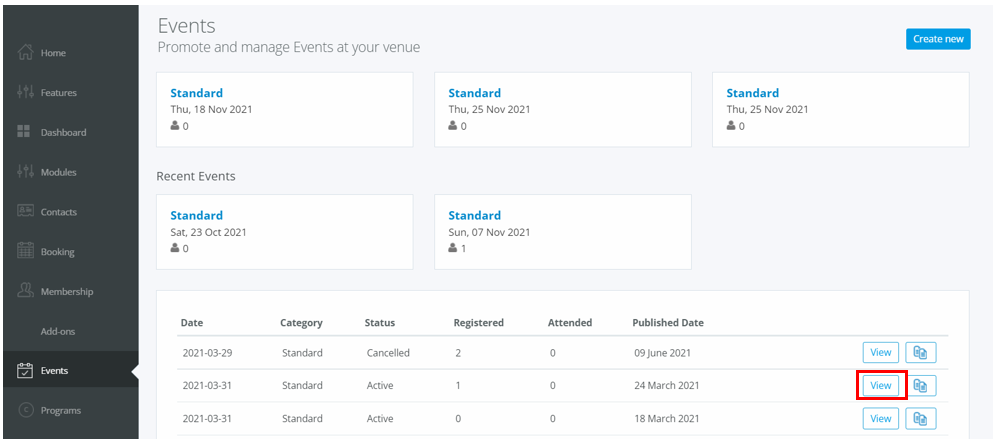The image size is (998, 446).
Task: View the event published 09 June 2021
Action: (881, 352)
